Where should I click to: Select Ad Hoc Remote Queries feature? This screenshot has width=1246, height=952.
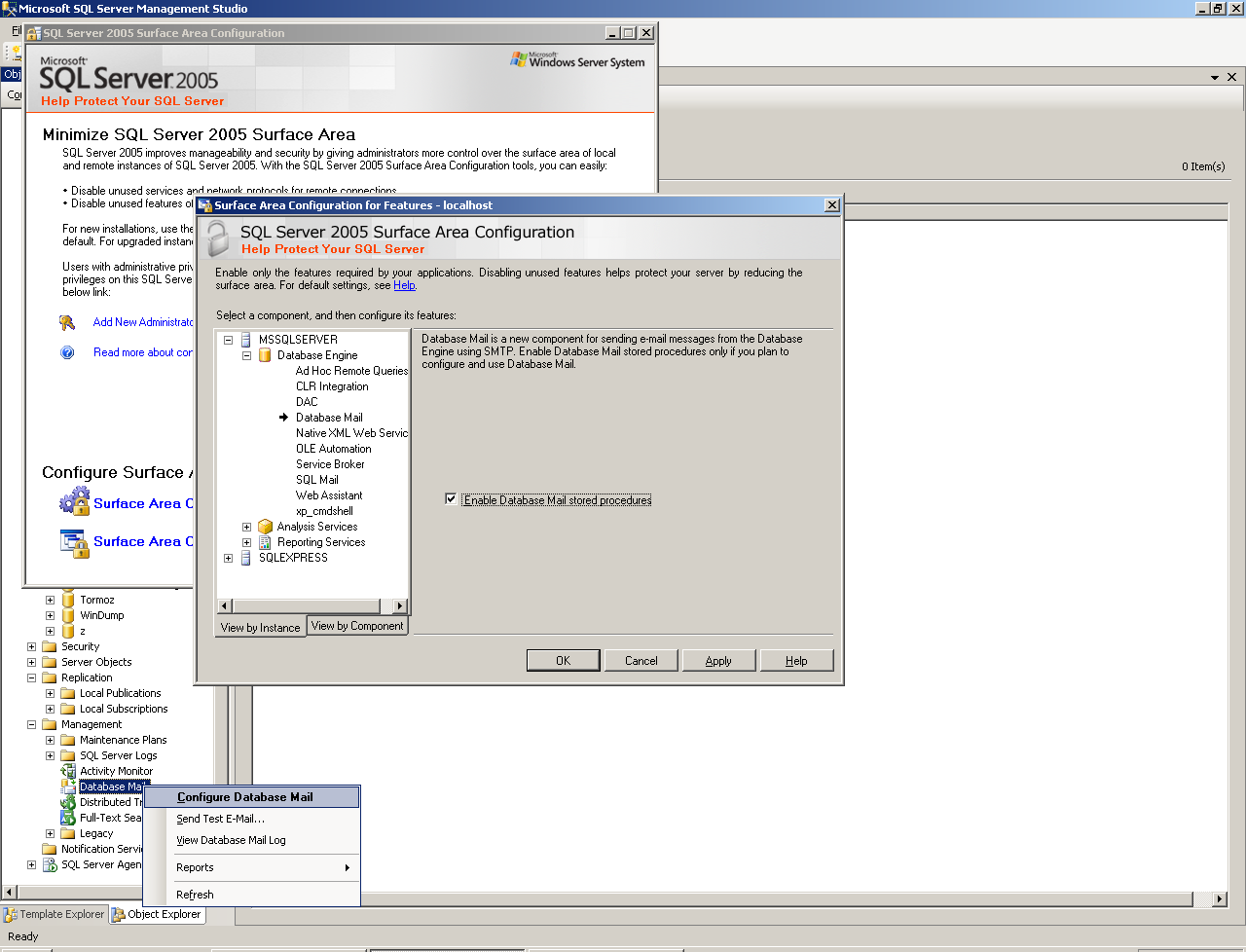pos(351,371)
